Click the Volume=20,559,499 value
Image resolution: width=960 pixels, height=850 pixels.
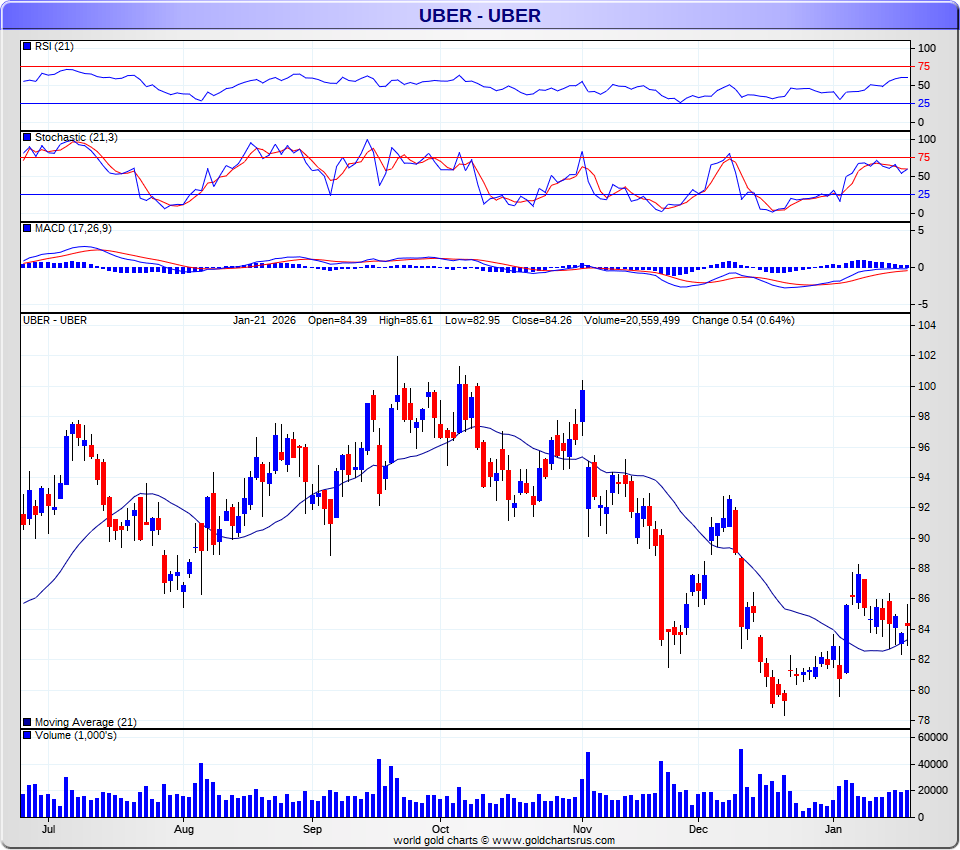tap(632, 320)
